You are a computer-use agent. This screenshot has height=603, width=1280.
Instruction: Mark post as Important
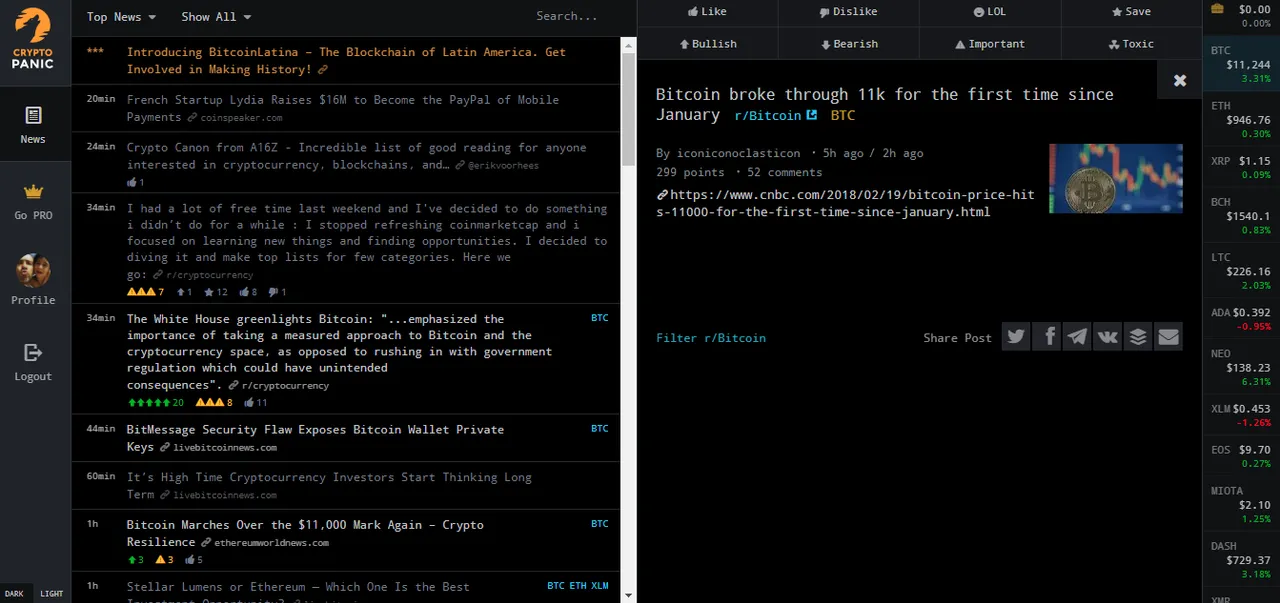[990, 44]
